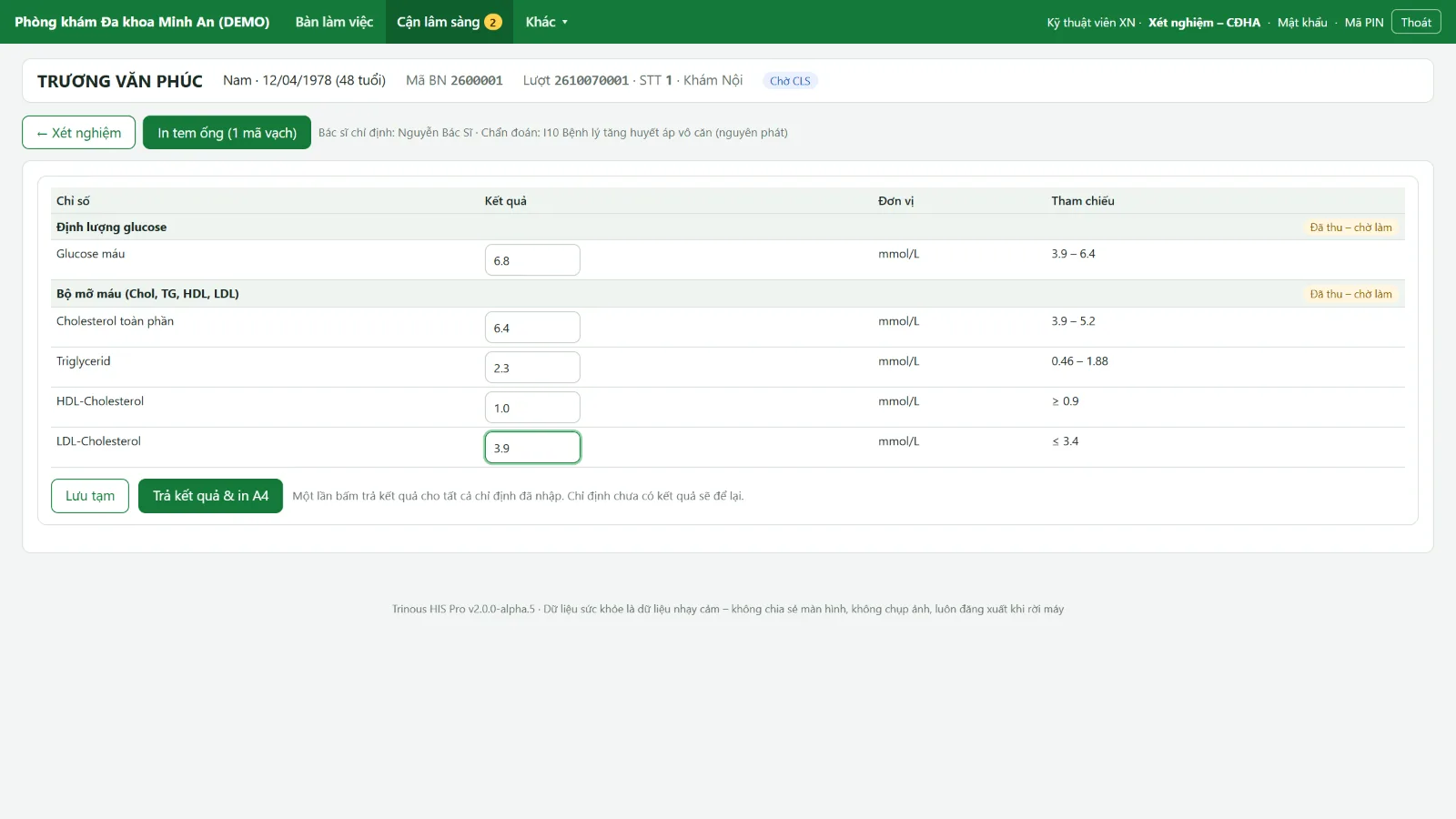Focus the Glucose máu result field
The image size is (1456, 819).
point(532,260)
